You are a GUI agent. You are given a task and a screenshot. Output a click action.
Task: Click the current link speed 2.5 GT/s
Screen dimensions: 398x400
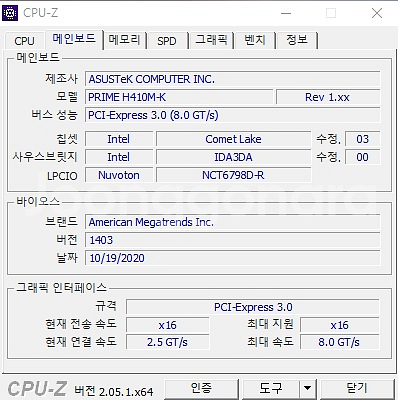click(168, 342)
